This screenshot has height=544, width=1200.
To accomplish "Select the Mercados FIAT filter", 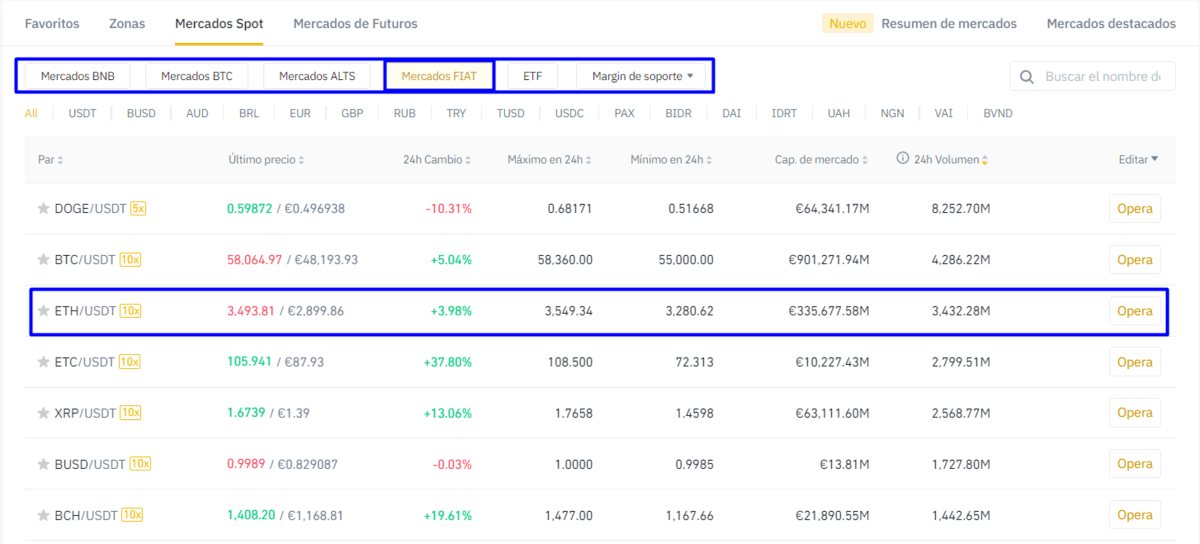I will pyautogui.click(x=439, y=76).
